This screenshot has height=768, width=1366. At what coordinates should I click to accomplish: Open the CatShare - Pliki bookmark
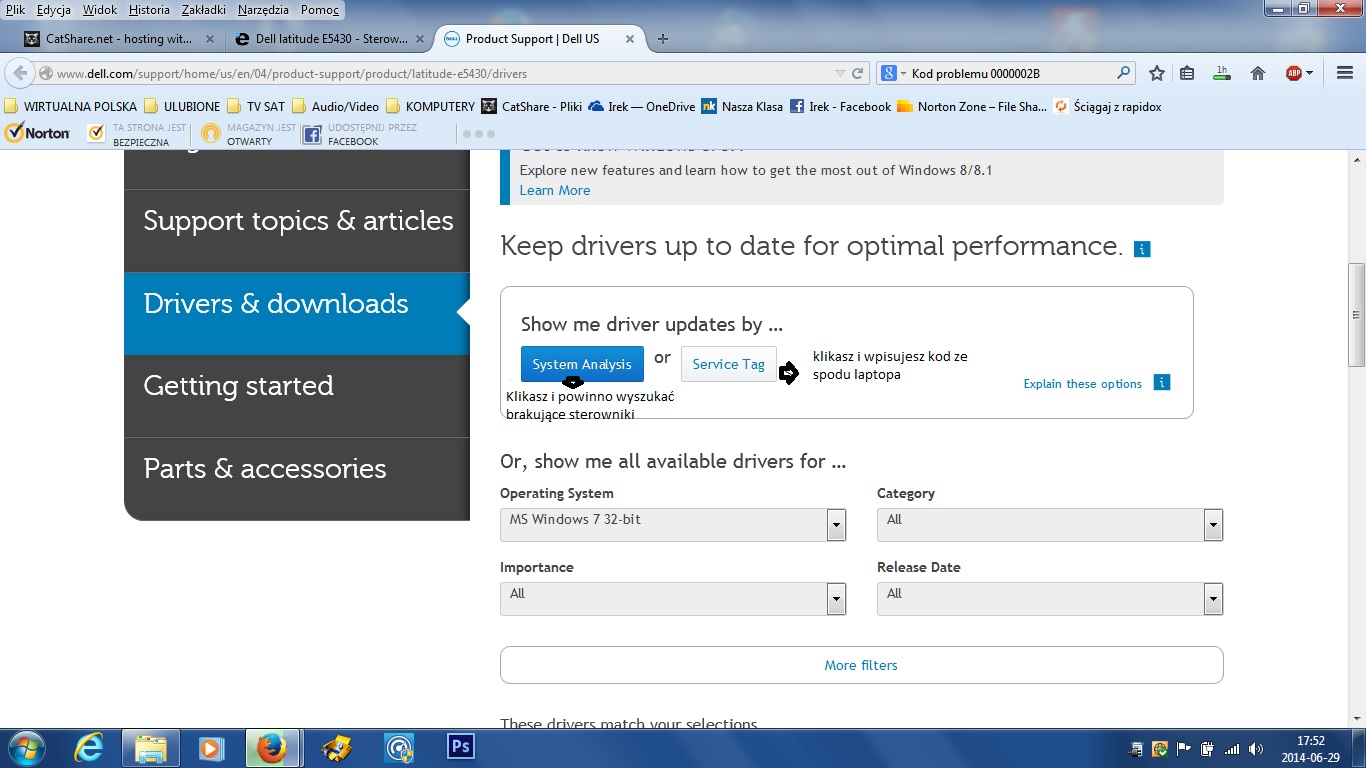click(x=531, y=106)
